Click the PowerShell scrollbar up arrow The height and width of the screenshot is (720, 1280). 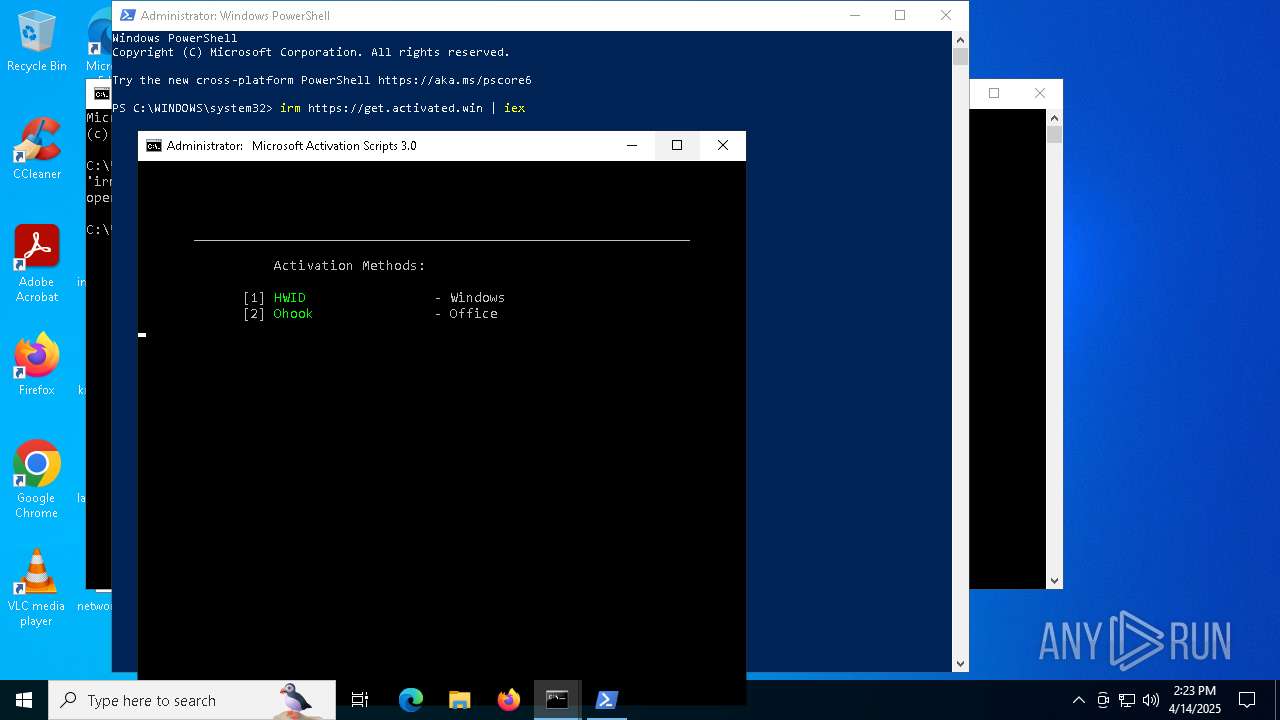[x=960, y=39]
